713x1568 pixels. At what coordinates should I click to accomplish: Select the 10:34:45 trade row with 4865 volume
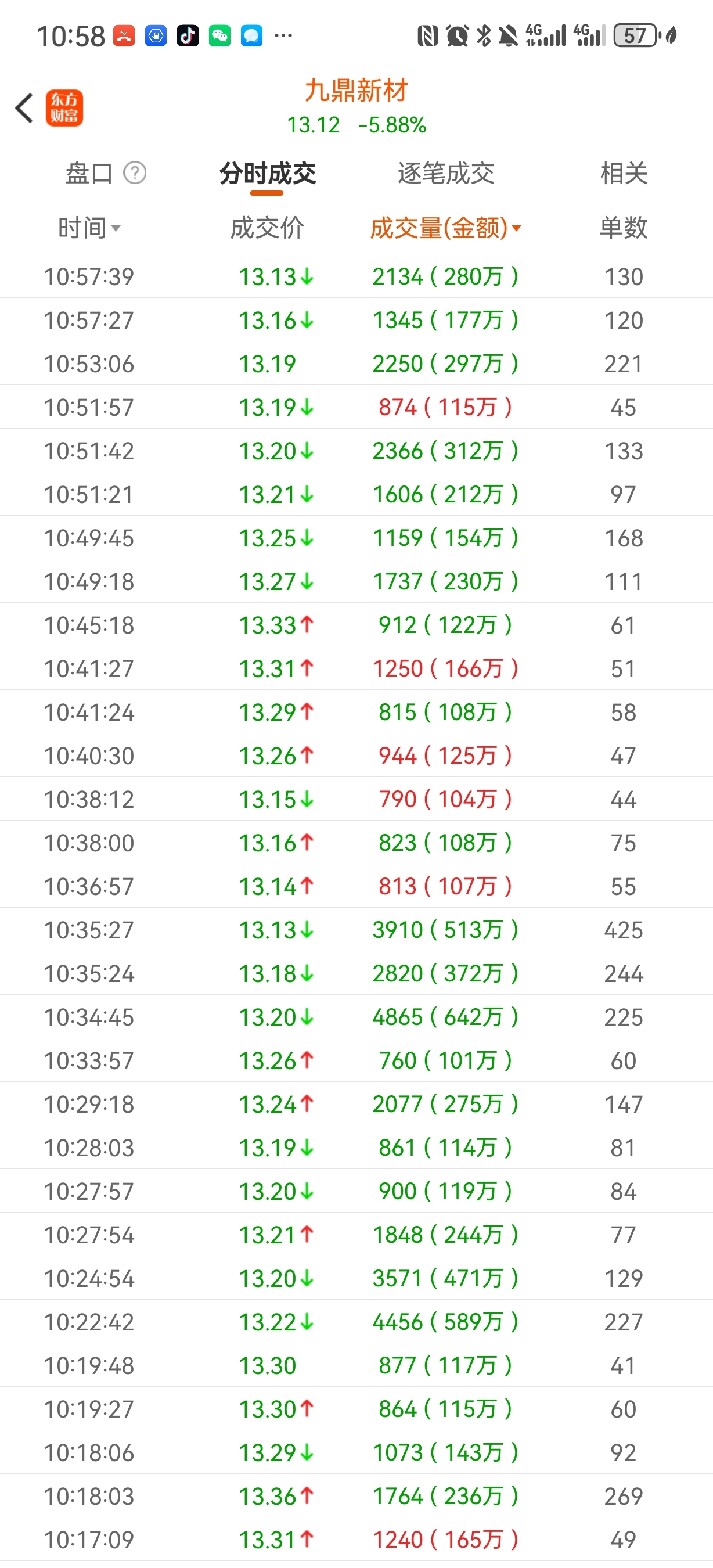pos(356,1016)
